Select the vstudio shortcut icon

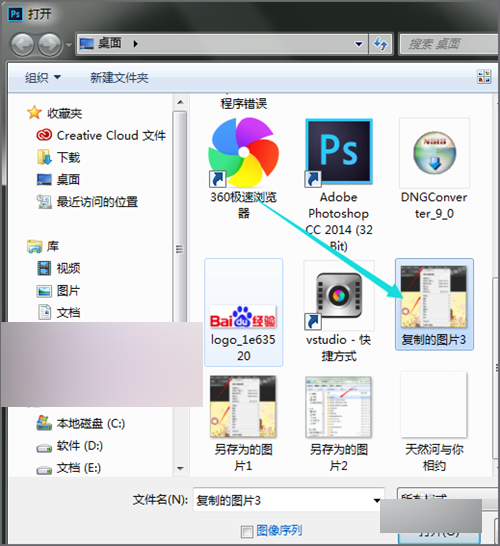pos(339,295)
